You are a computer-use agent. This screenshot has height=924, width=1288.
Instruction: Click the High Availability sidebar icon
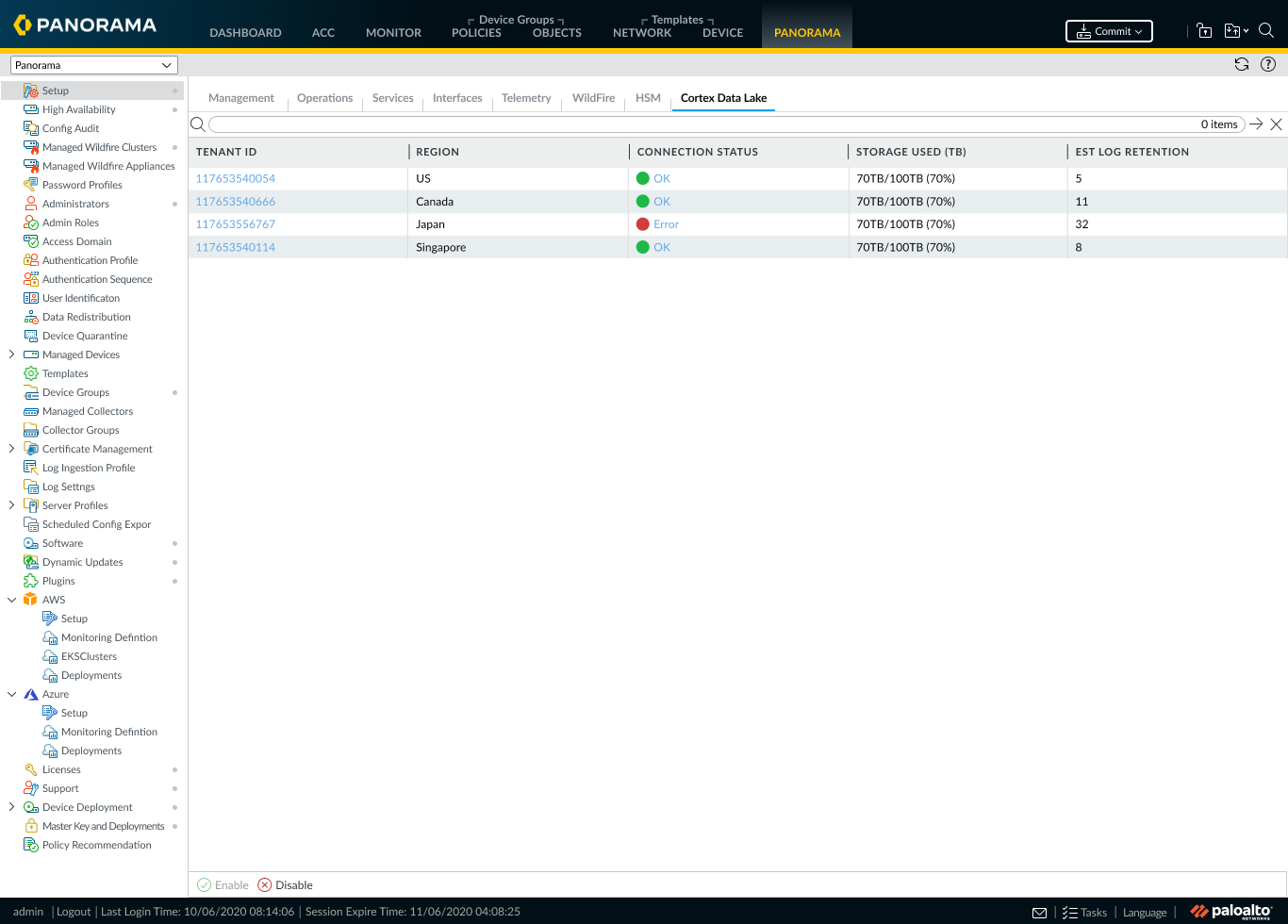31,109
